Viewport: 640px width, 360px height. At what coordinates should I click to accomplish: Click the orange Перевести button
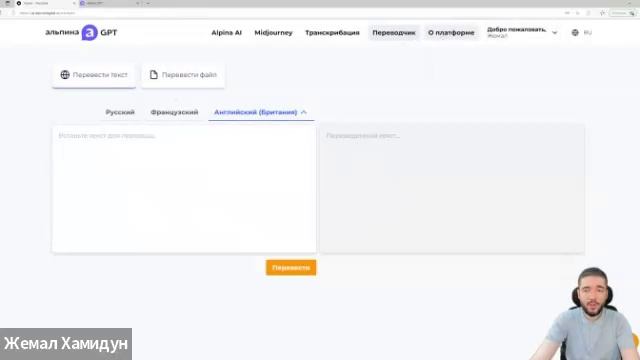tap(291, 268)
